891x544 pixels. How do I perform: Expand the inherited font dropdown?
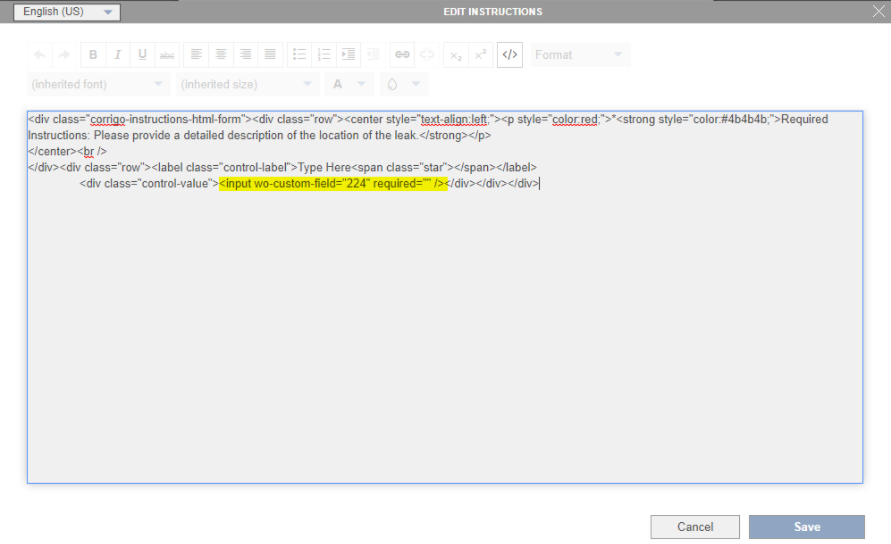pyautogui.click(x=98, y=85)
